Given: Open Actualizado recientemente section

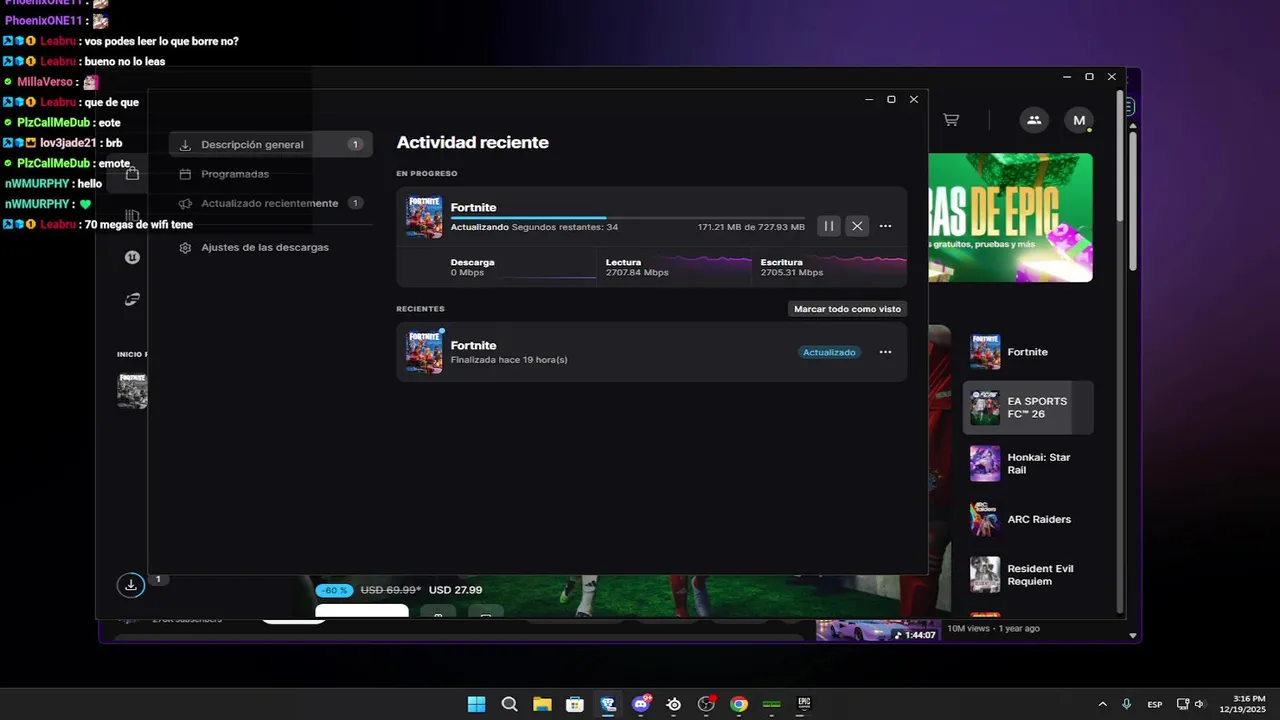Looking at the screenshot, I should [271, 203].
